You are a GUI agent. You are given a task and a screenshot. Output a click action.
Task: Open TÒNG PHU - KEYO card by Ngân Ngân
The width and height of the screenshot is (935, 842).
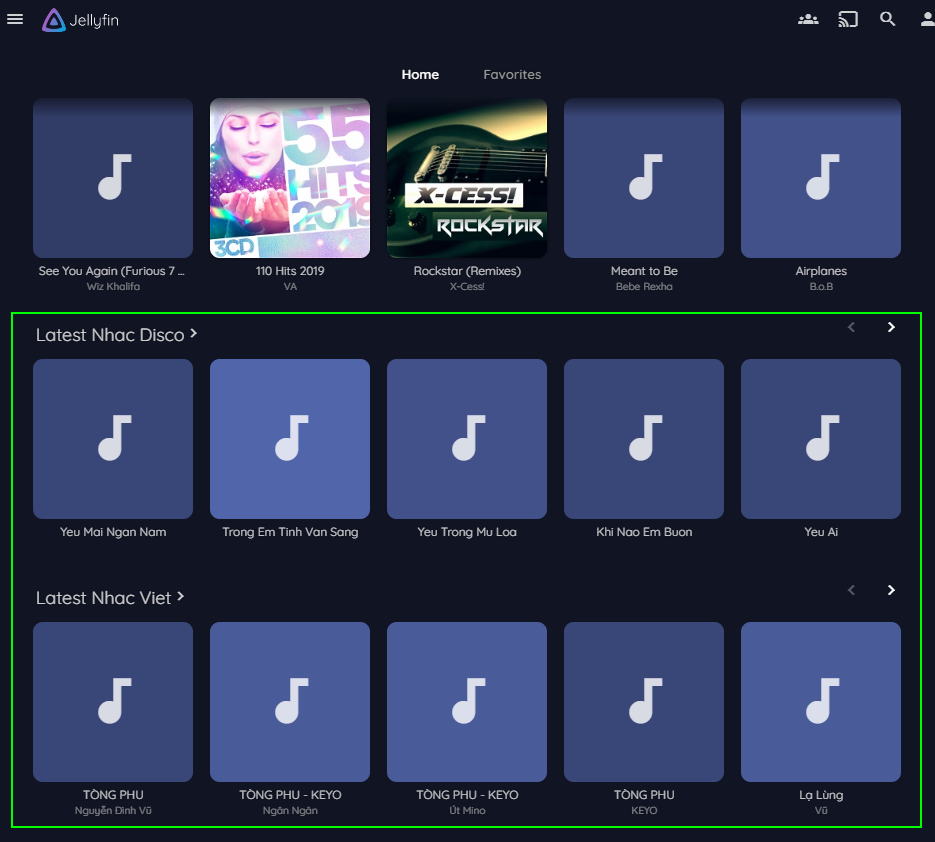point(290,702)
